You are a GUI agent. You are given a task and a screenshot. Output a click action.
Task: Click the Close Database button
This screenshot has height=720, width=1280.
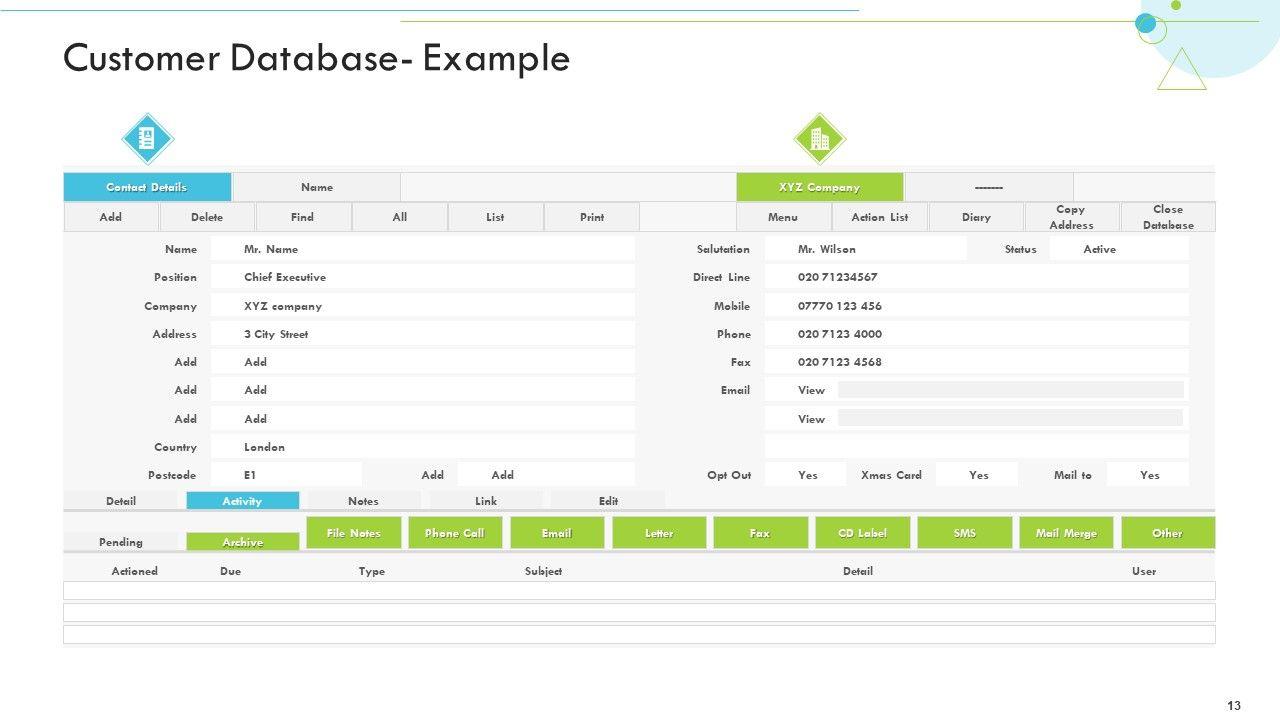coord(1167,217)
